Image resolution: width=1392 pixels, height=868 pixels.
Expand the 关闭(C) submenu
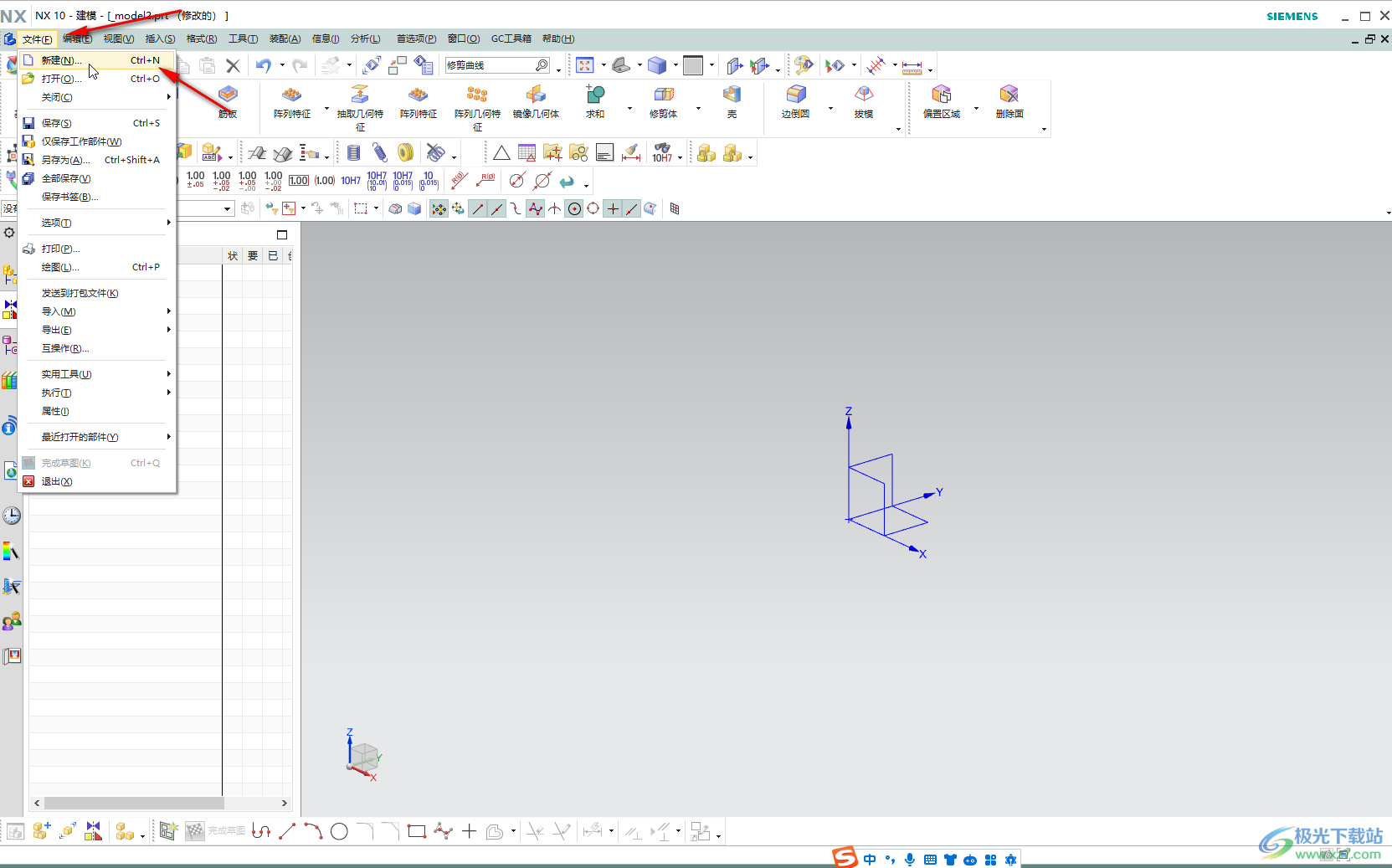(x=97, y=97)
